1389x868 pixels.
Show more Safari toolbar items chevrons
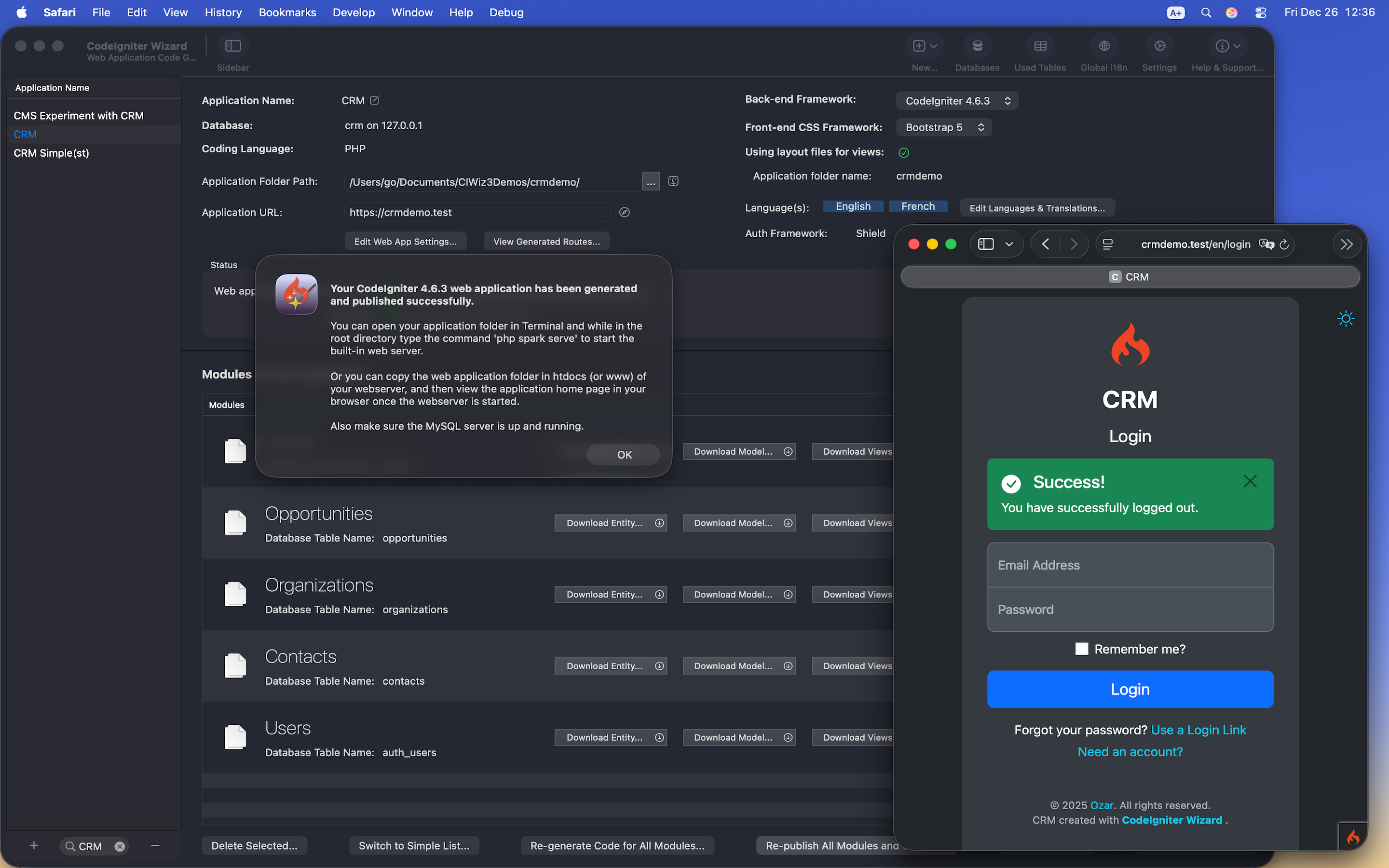pyautogui.click(x=1347, y=244)
